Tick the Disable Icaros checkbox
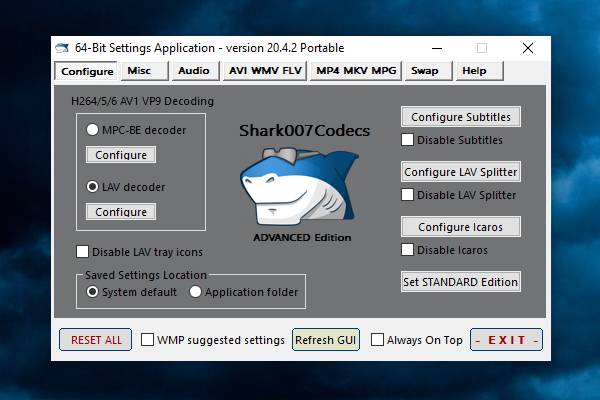Screen dimensions: 600x400 (408, 250)
